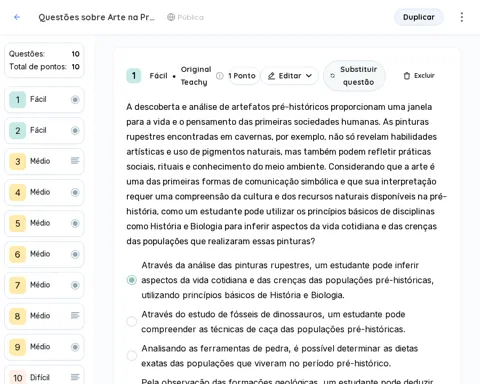Open the Editar dropdown chevron
This screenshot has height=384, width=480.
[309, 76]
